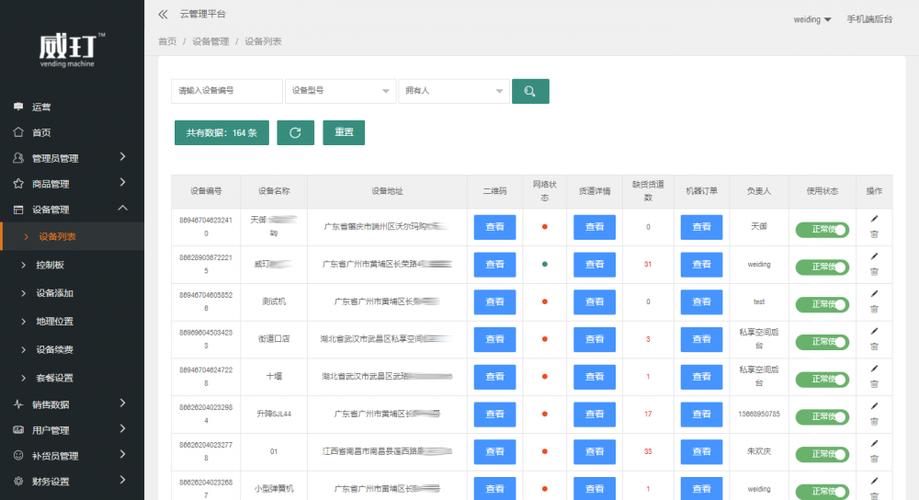Image resolution: width=919 pixels, height=500 pixels.
Task: Open the 设备型号 dropdown
Action: pos(341,91)
